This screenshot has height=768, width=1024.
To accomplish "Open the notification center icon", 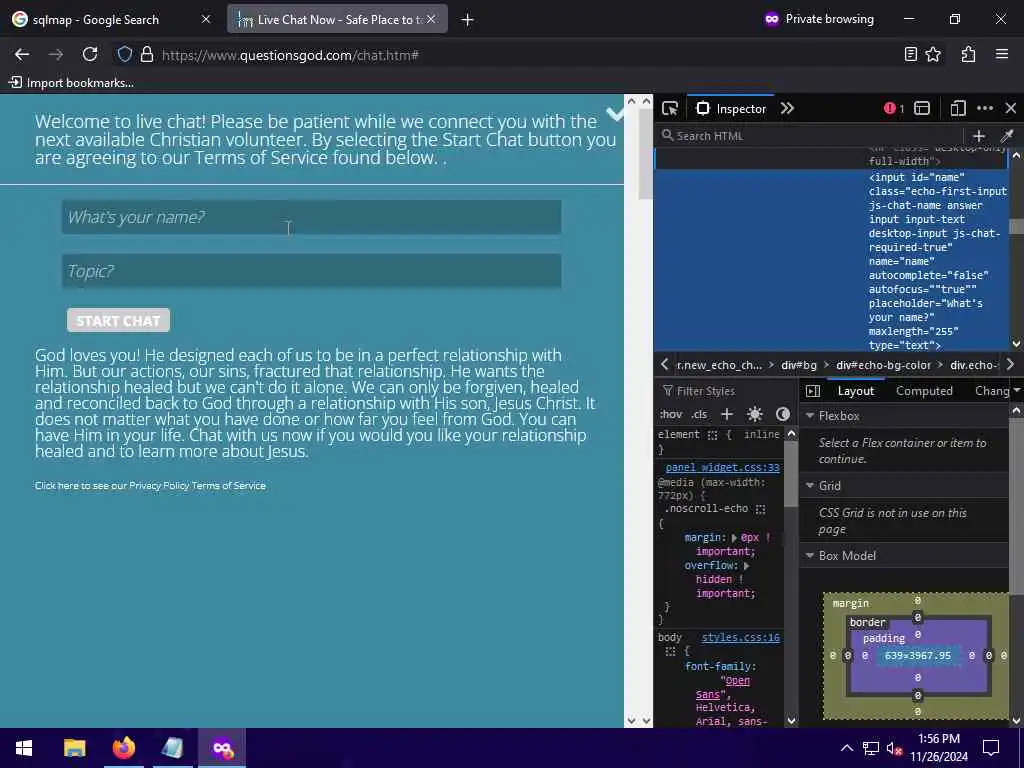I will point(991,748).
